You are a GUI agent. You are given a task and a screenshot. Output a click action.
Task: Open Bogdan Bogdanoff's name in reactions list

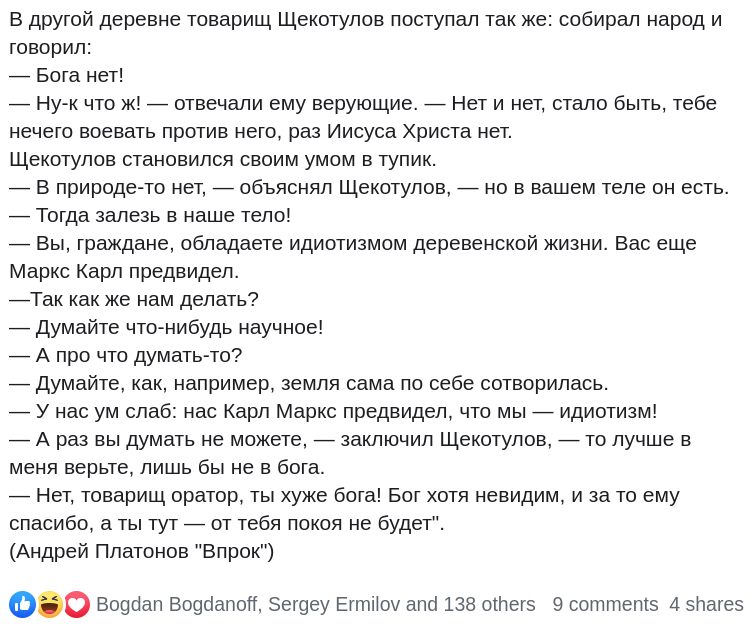coord(177,604)
